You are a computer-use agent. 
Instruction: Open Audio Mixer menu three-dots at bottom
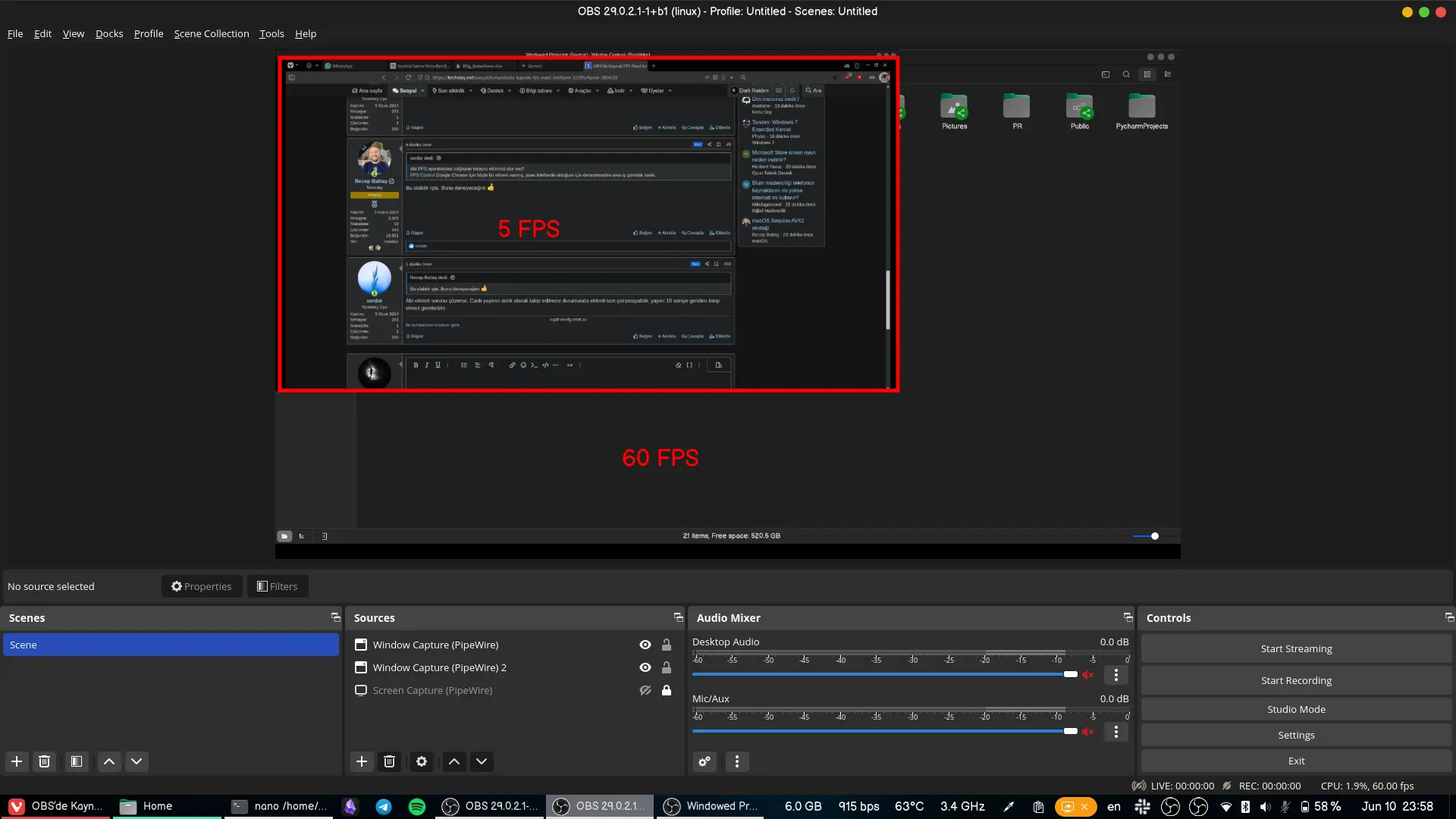coord(737,761)
